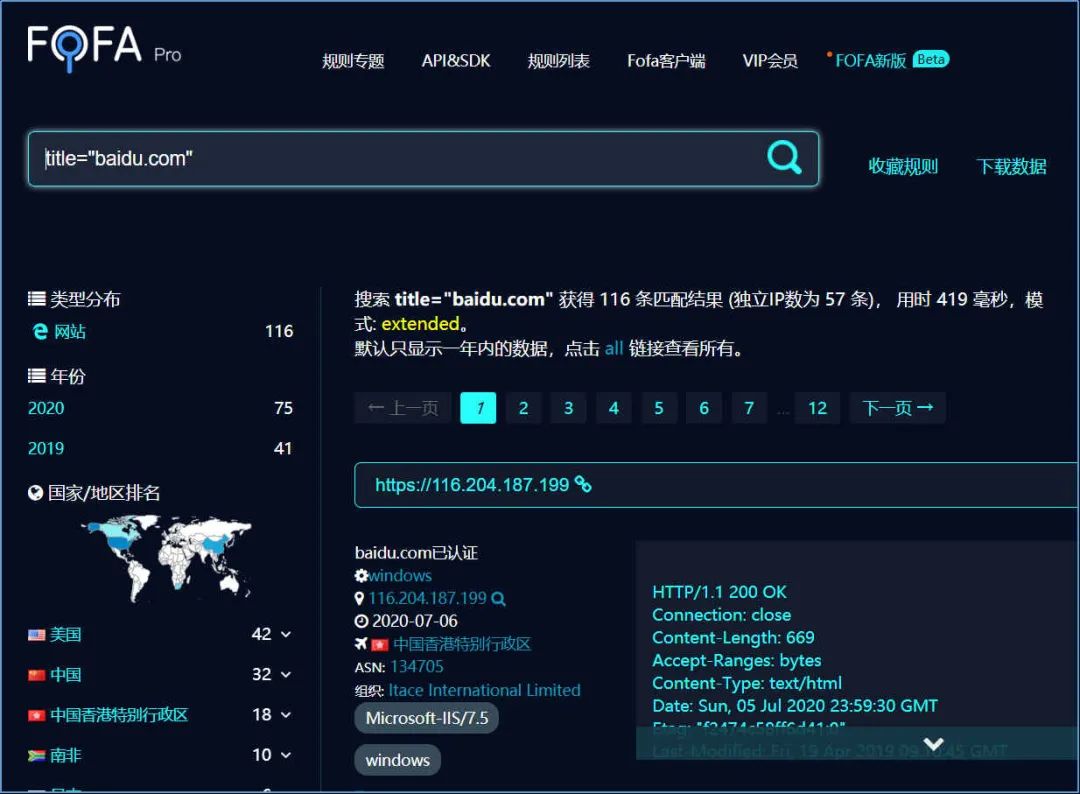Open the 规则列表 menu item
The image size is (1080, 794).
559,61
